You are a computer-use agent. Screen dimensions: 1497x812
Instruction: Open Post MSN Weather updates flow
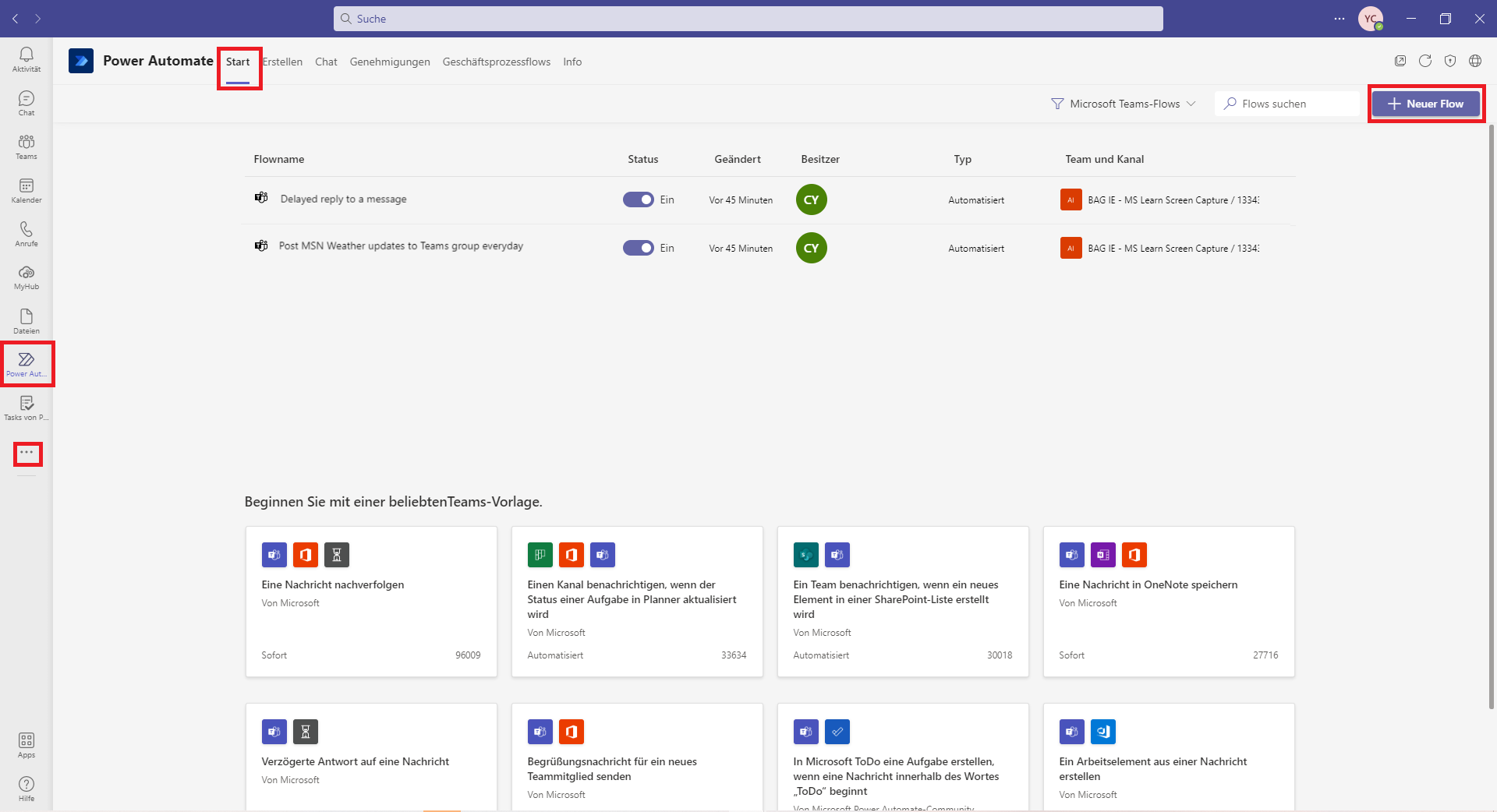point(401,245)
